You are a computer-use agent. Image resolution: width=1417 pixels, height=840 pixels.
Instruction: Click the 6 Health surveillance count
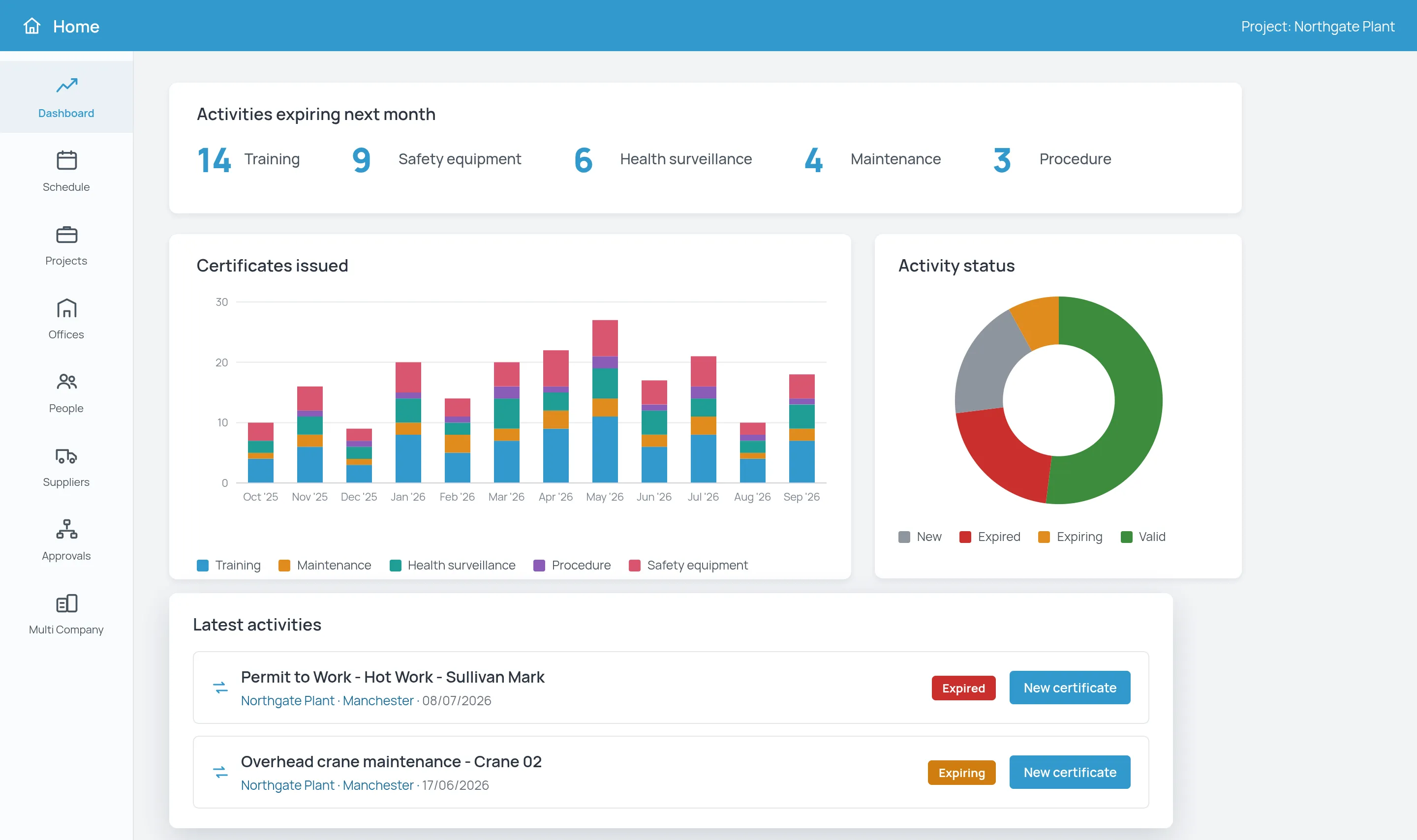pyautogui.click(x=663, y=160)
